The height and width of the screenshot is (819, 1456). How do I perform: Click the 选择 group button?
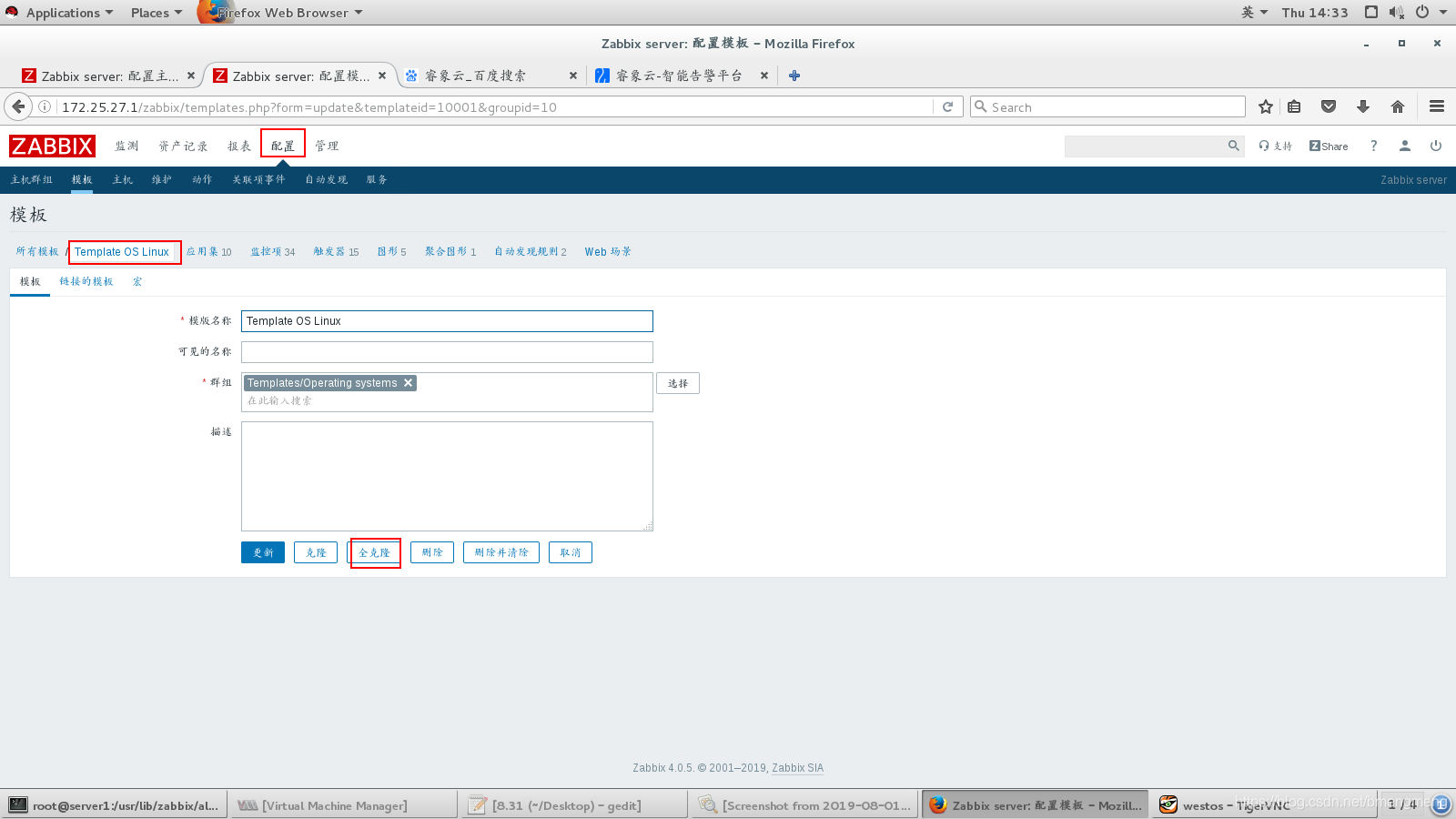(x=678, y=383)
